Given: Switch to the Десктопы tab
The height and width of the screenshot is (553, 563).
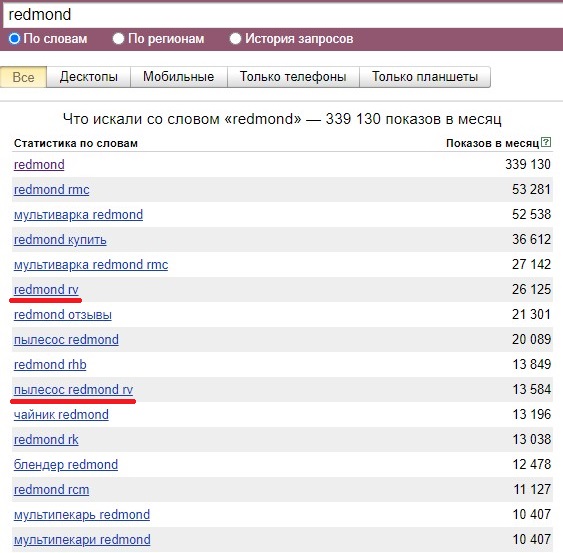Looking at the screenshot, I should 88,77.
